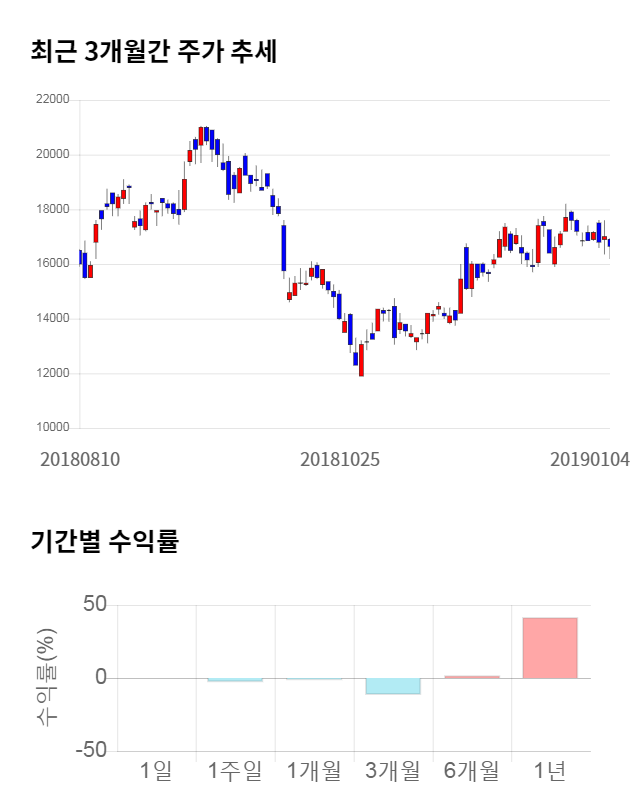
Task: Click the '50' return axis label
Action: tap(96, 605)
